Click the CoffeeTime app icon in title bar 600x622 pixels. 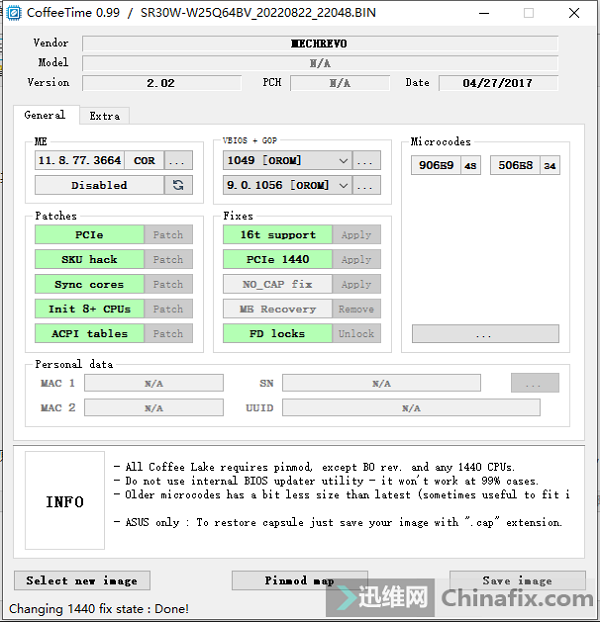pos(14,13)
